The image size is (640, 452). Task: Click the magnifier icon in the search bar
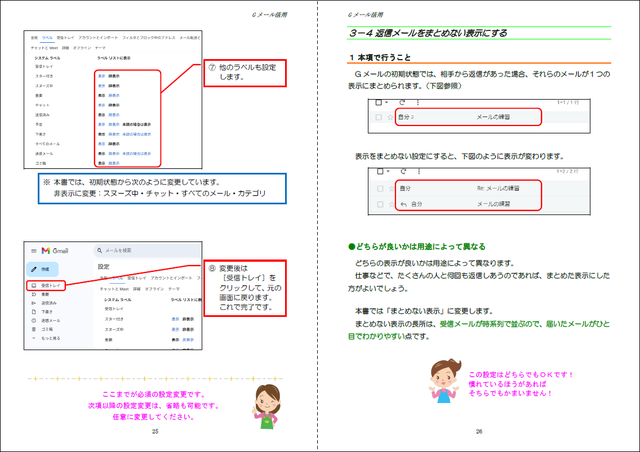(x=100, y=250)
